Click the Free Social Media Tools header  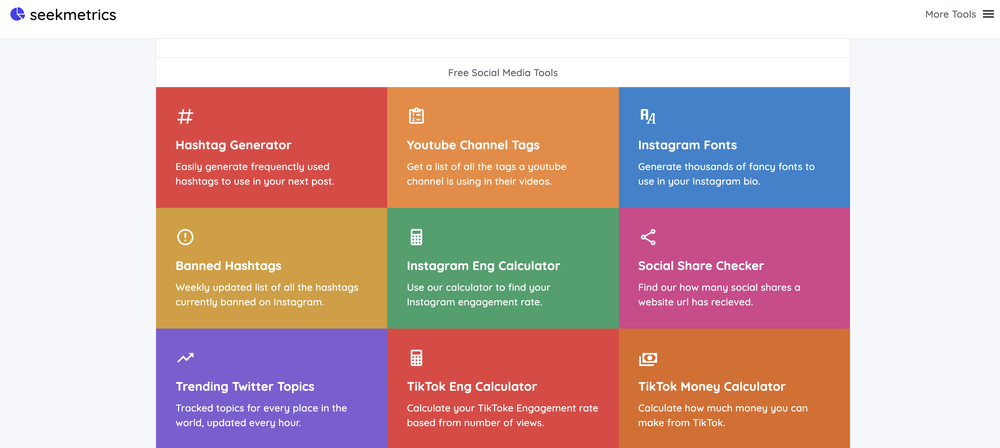pos(503,73)
